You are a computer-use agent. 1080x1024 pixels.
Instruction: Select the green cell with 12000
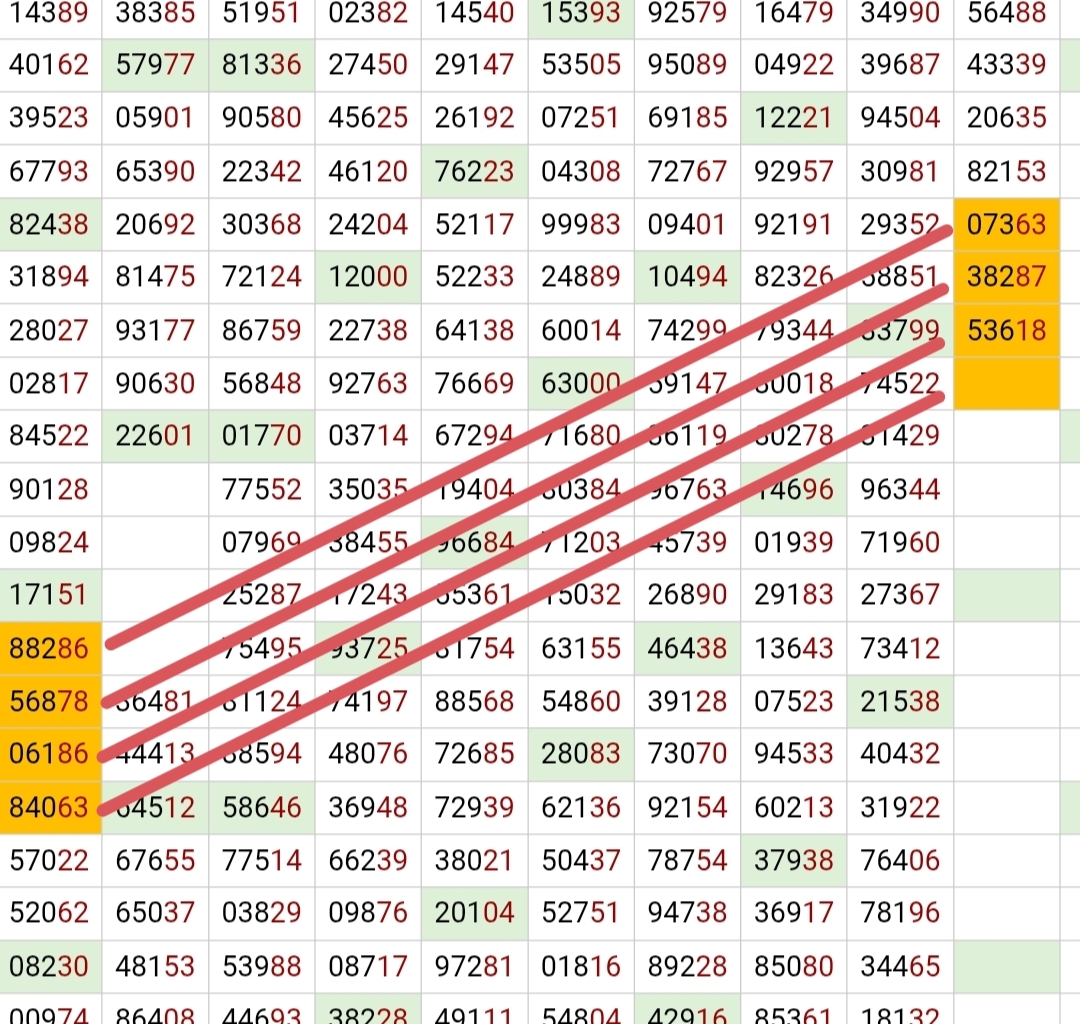point(368,277)
